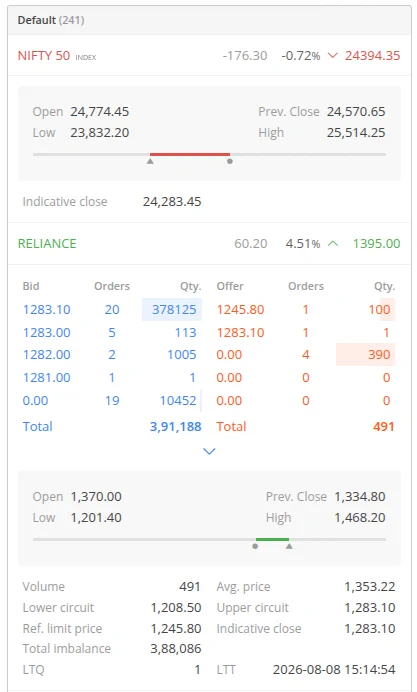Image resolution: width=417 pixels, height=692 pixels.
Task: Click NIFTY indicative close 24,283.45
Action: (x=172, y=202)
